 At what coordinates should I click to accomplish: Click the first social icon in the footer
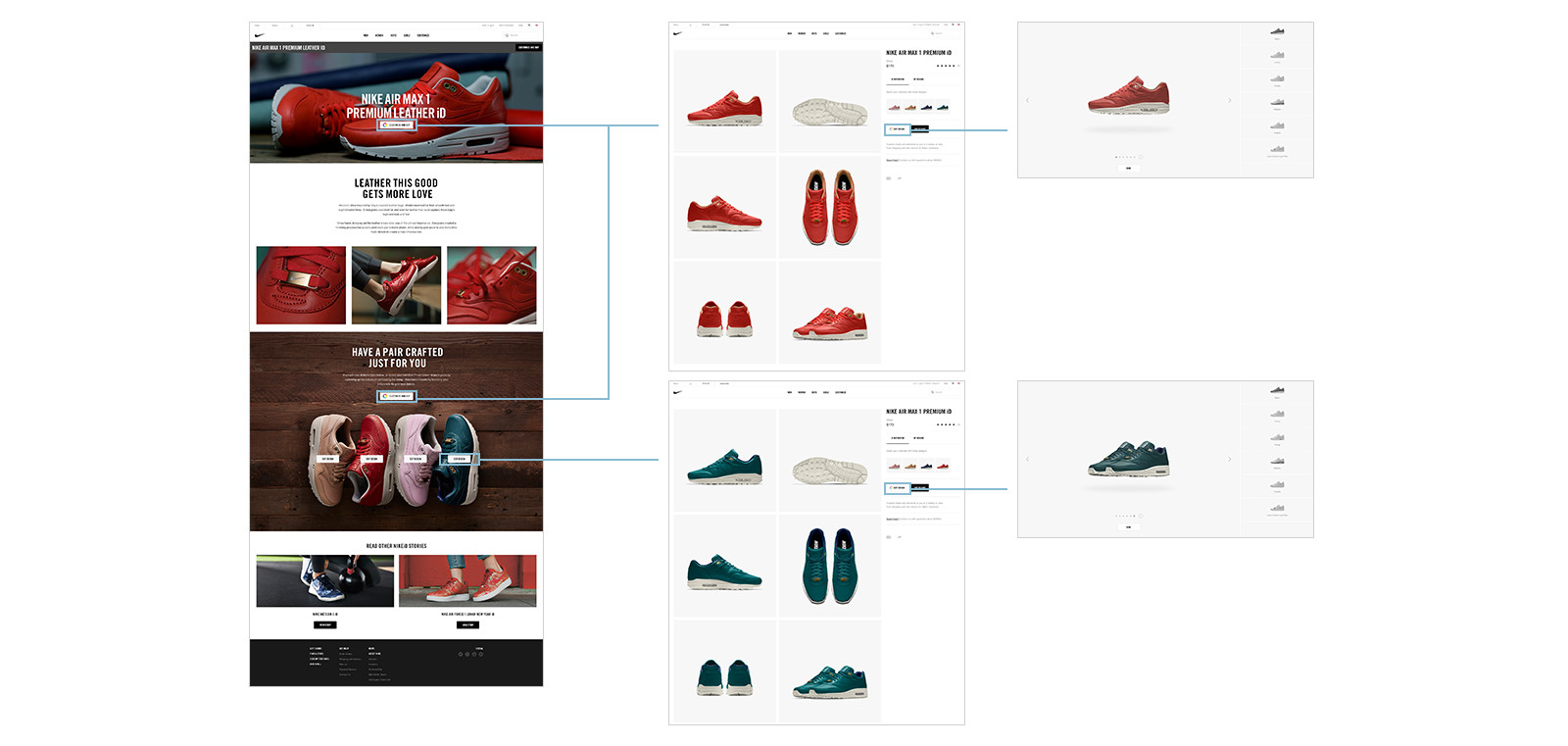click(460, 654)
